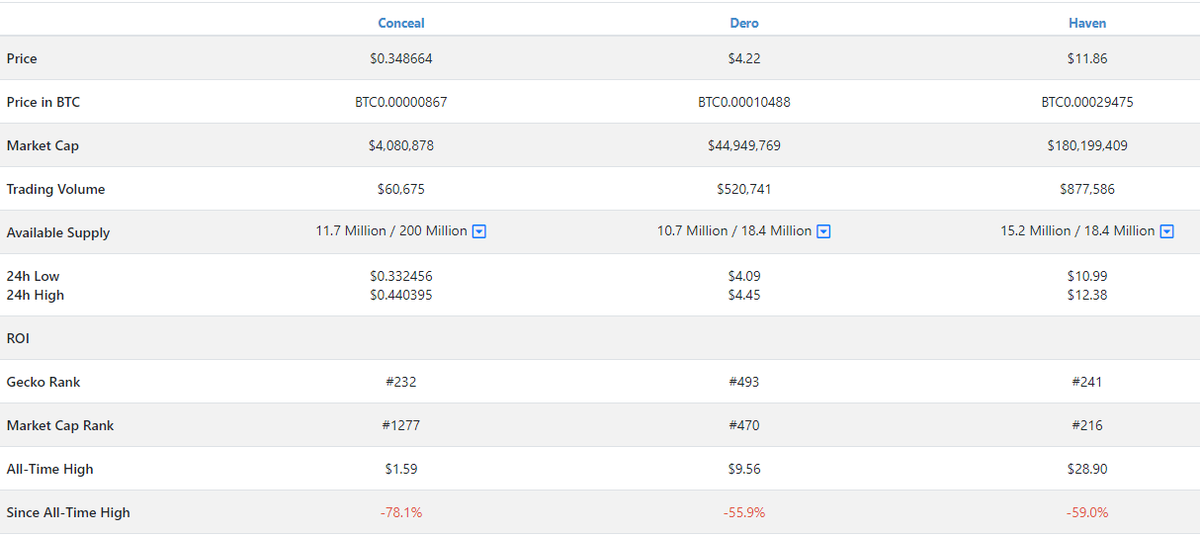1200x537 pixels.
Task: Select Conceal 24h low $0.332456
Action: click(x=401, y=276)
